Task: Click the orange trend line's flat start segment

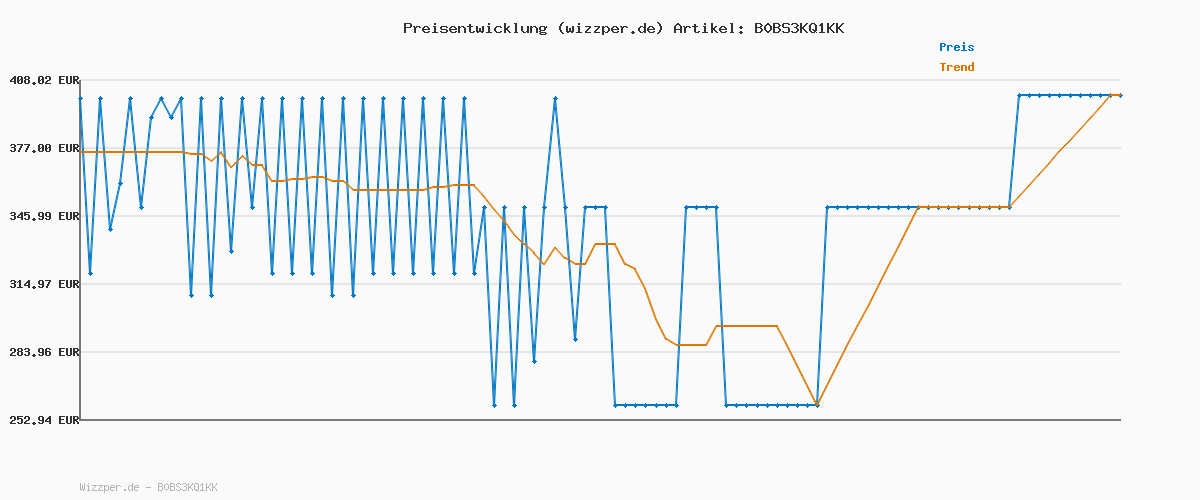Action: [130, 152]
